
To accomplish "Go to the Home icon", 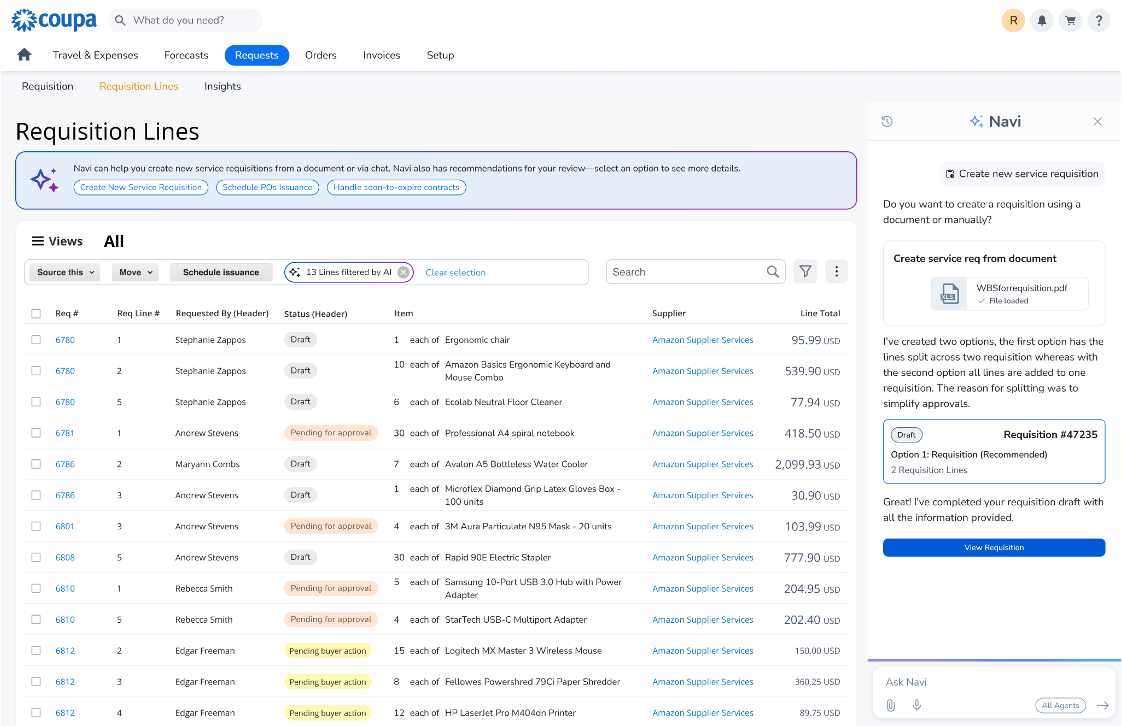I will click(x=24, y=55).
